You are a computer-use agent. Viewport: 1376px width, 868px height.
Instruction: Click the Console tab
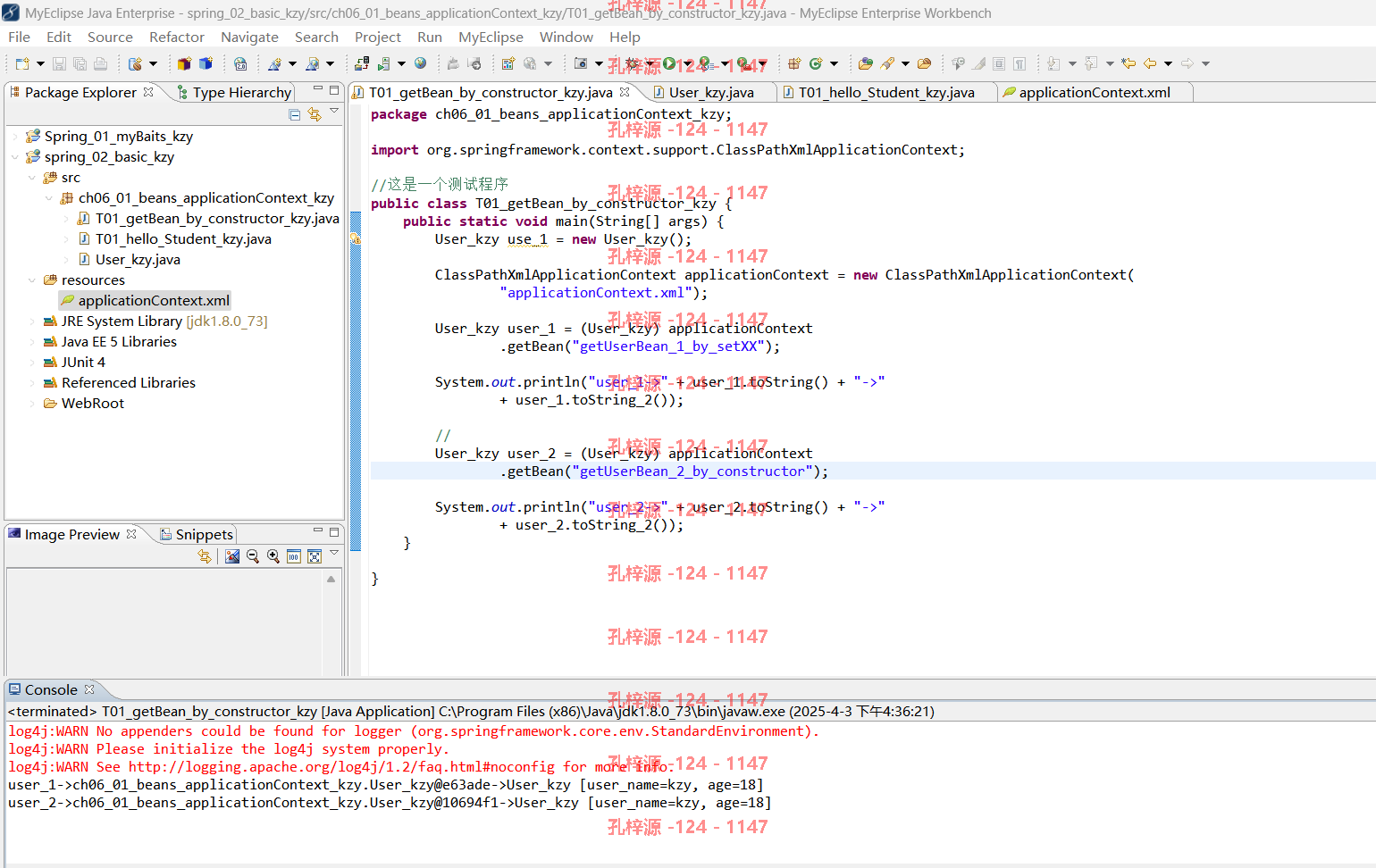[51, 689]
